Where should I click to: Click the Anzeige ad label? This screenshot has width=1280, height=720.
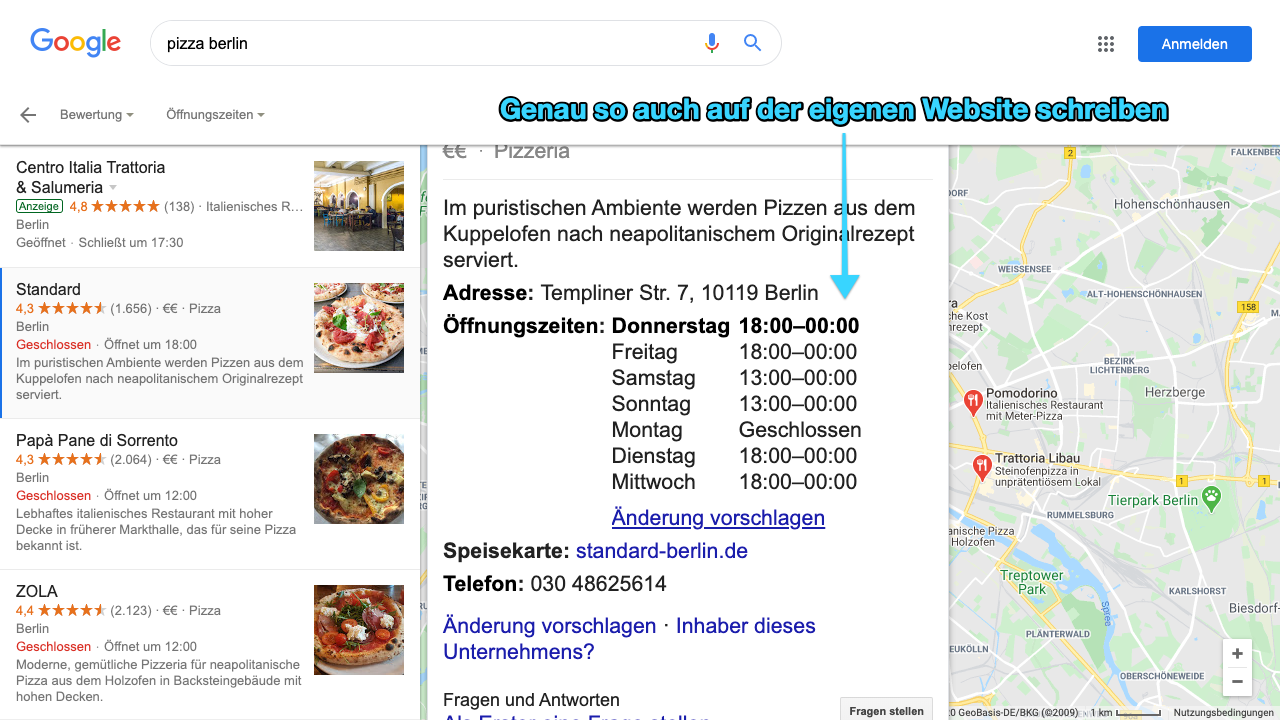pos(39,206)
